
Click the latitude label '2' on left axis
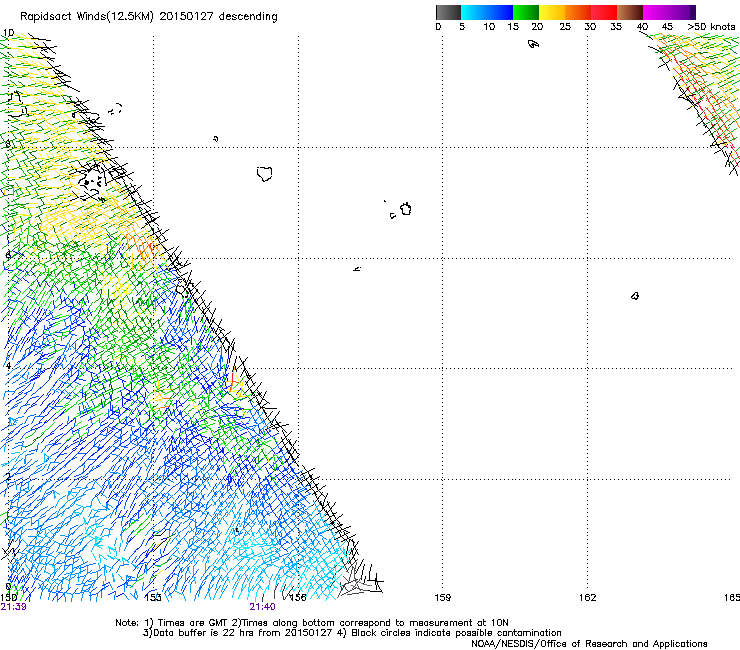point(8,477)
